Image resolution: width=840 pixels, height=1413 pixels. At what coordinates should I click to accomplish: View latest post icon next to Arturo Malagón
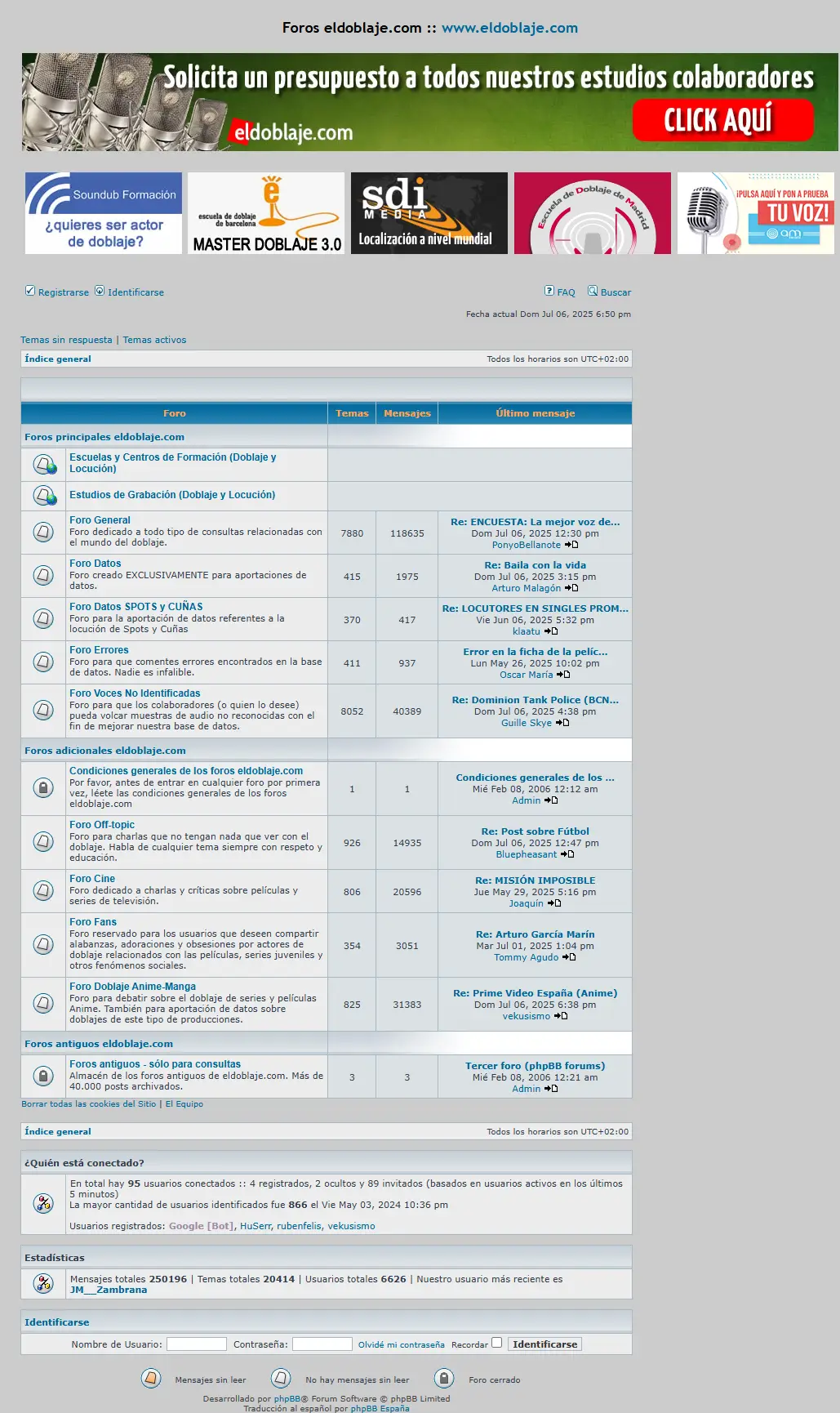[571, 588]
